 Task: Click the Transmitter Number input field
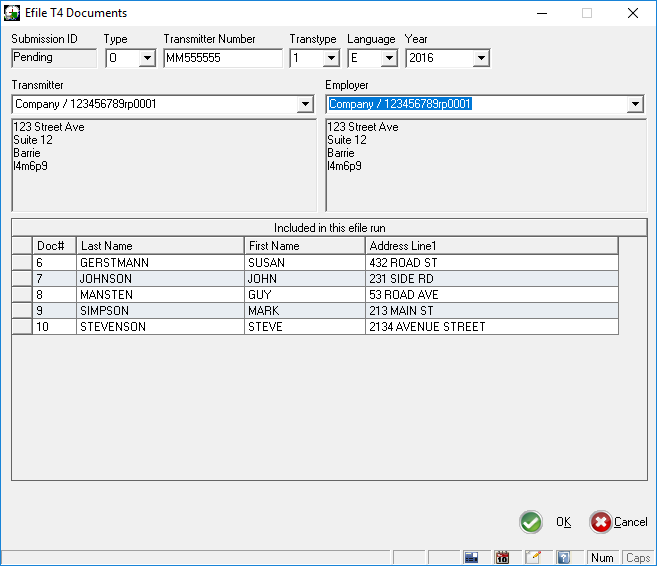[222, 58]
